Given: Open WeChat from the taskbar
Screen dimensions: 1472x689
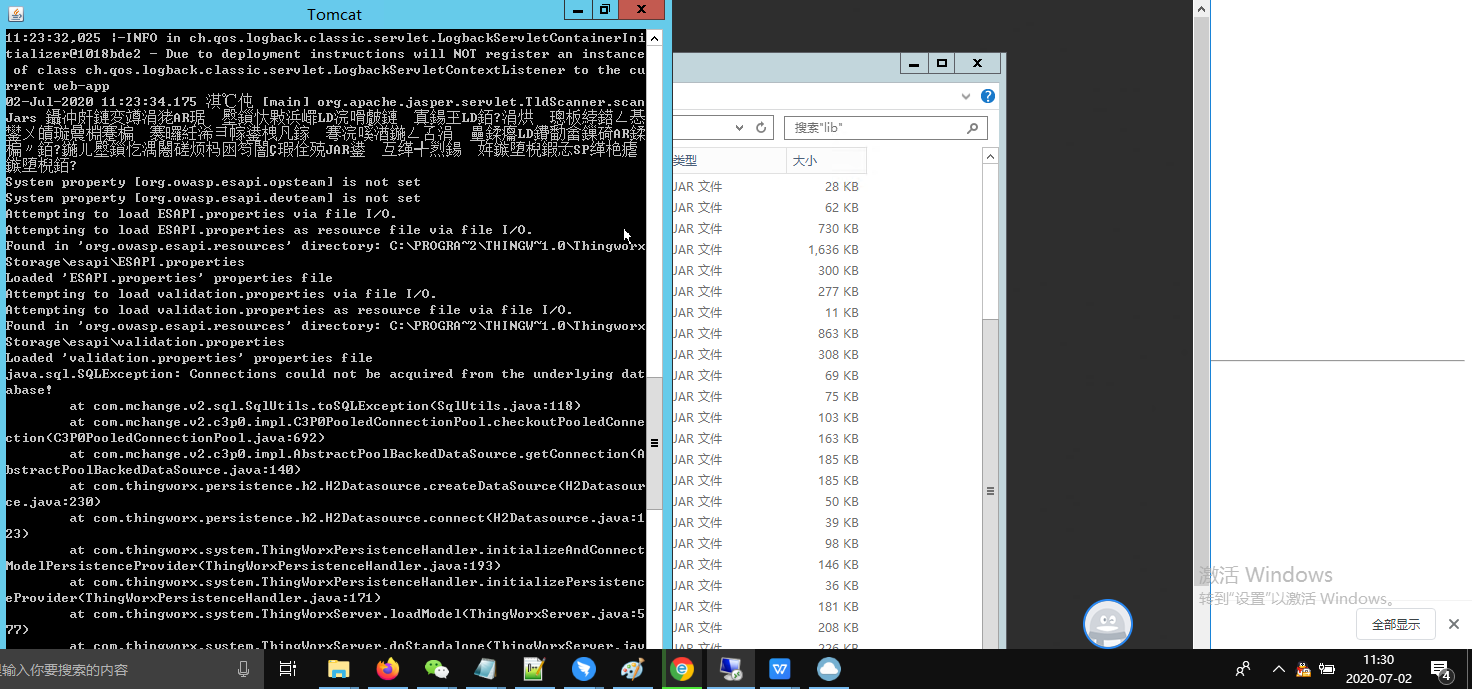Looking at the screenshot, I should click(x=437, y=670).
